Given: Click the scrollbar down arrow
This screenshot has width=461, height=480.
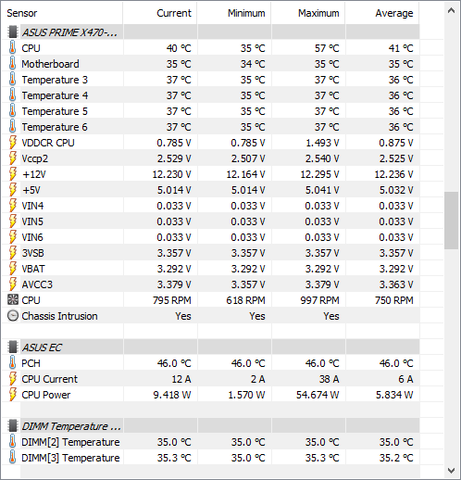Looking at the screenshot, I should 451,470.
